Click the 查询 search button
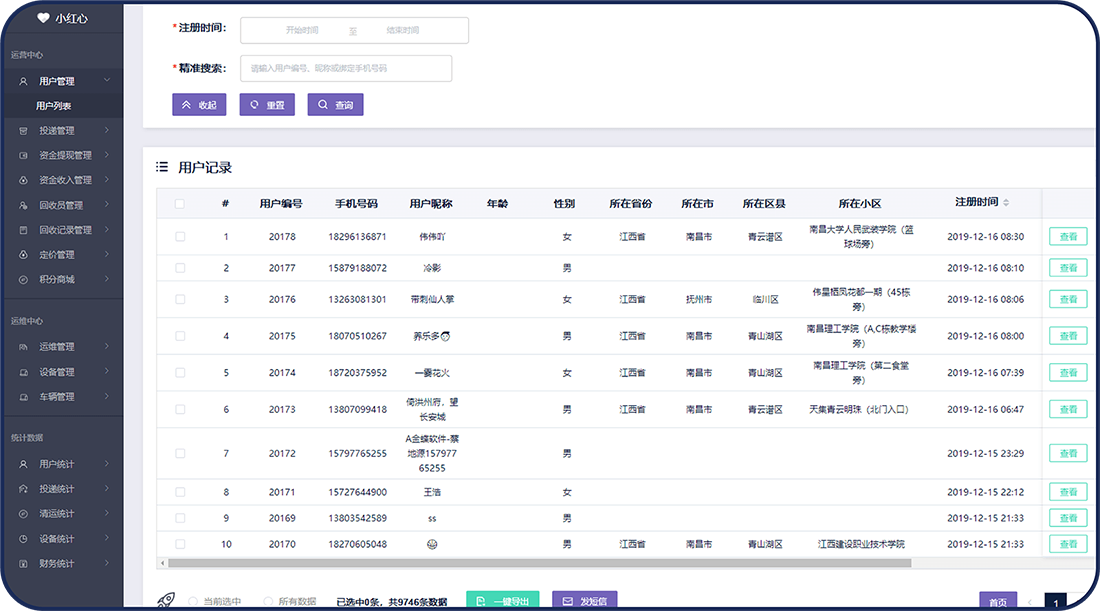1100x611 pixels. [335, 105]
